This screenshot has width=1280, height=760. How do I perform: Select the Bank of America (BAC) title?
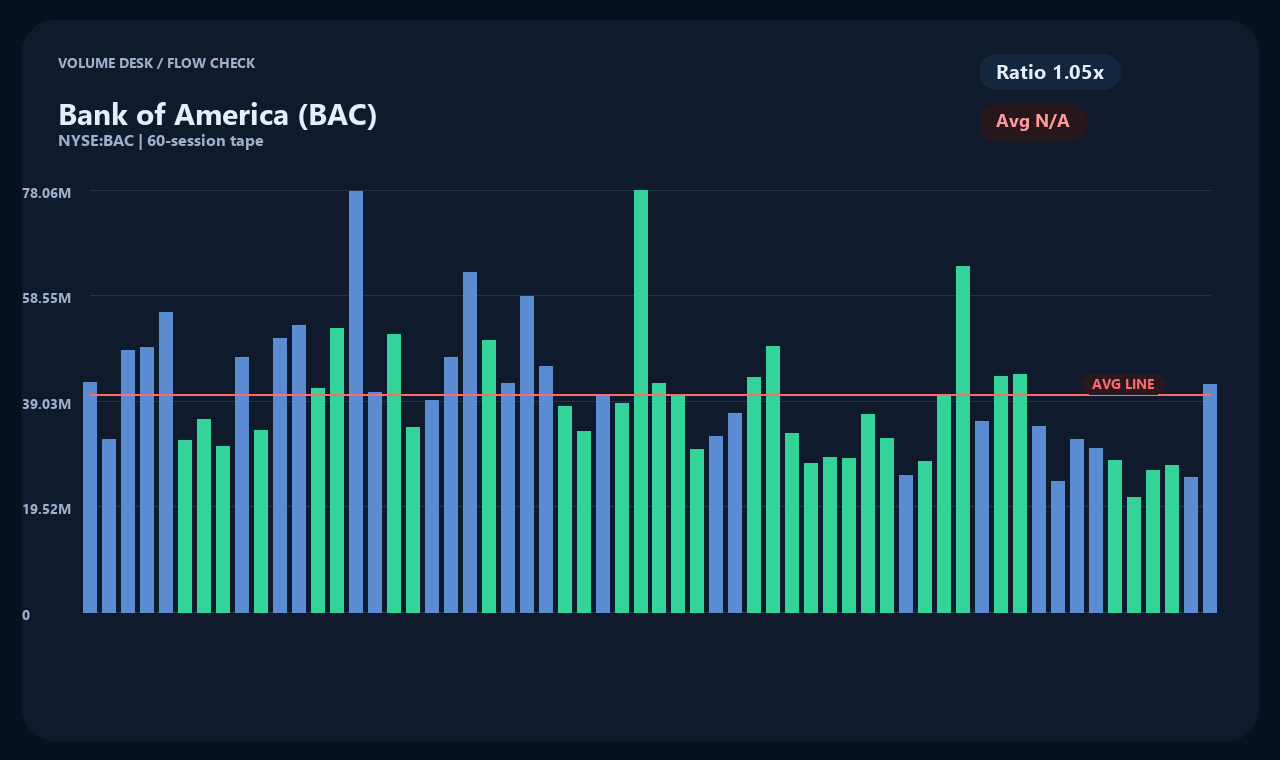(x=217, y=114)
